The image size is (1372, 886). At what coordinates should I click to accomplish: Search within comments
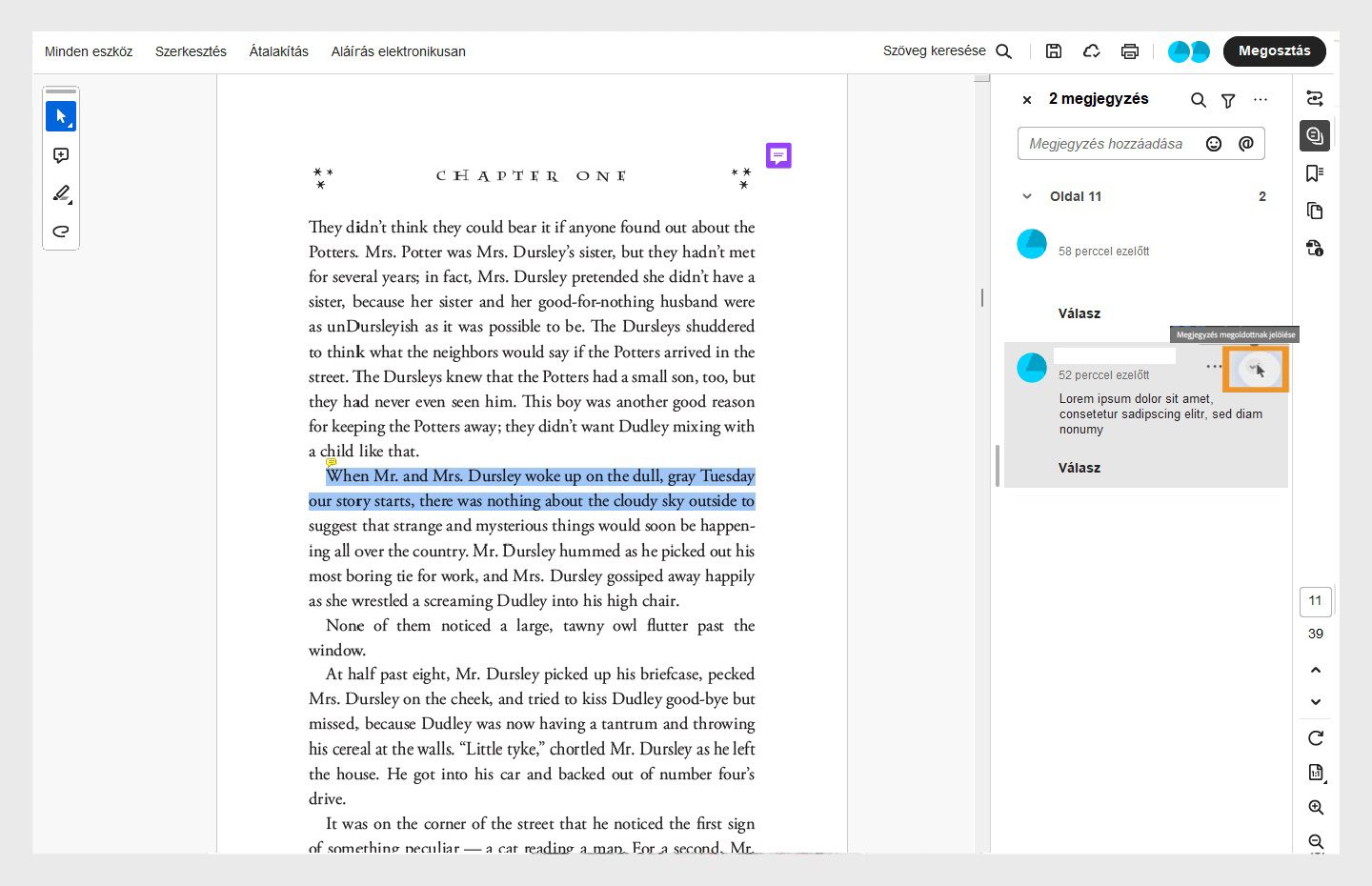[1199, 100]
